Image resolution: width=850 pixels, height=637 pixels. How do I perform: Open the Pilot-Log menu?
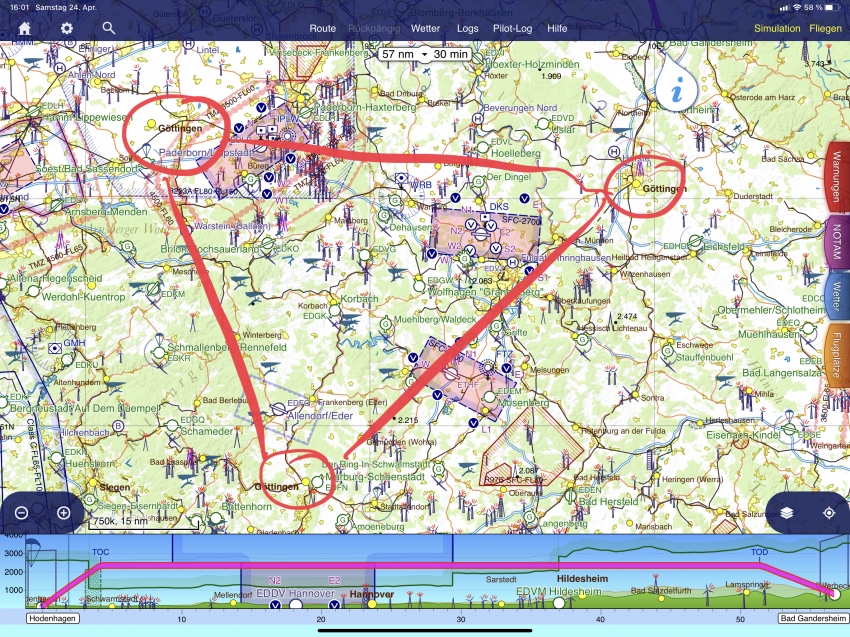click(511, 28)
